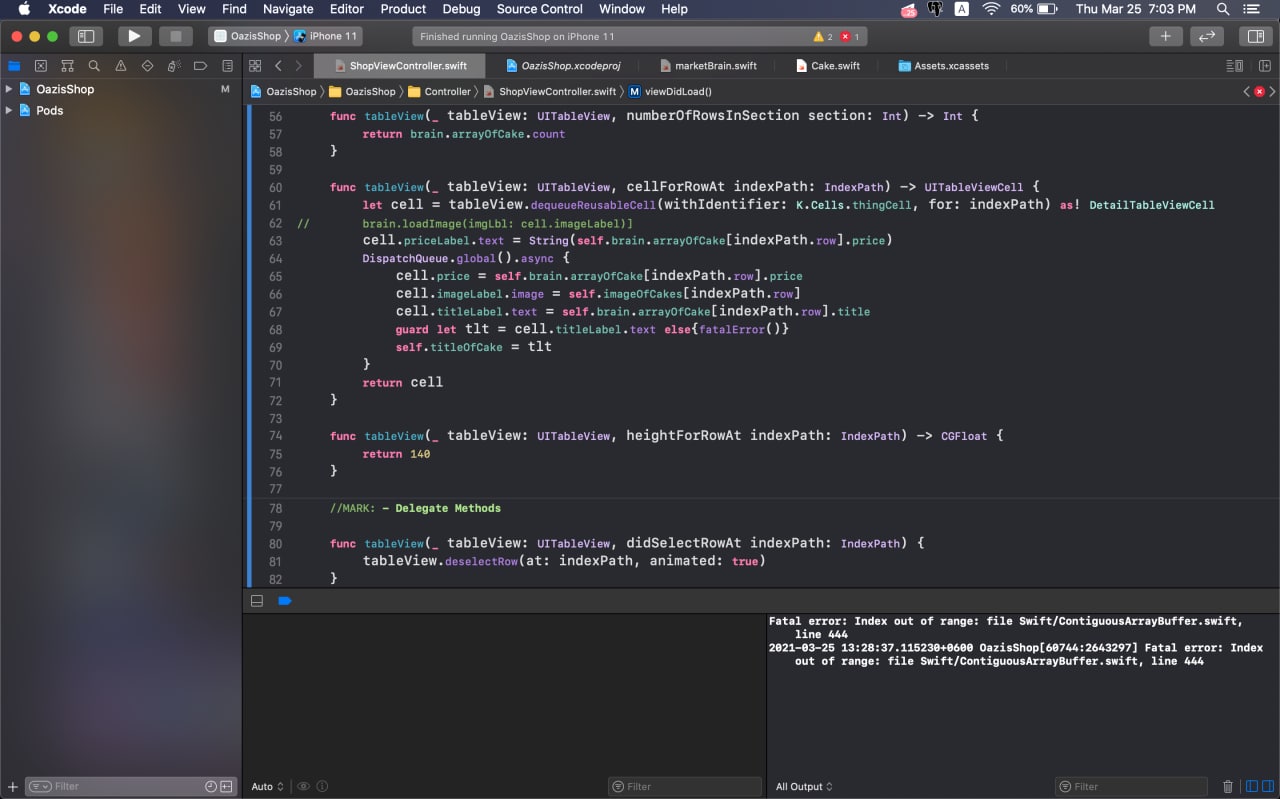Image resolution: width=1280 pixels, height=799 pixels.
Task: Select the iPhone 11 run destination
Action: point(332,36)
